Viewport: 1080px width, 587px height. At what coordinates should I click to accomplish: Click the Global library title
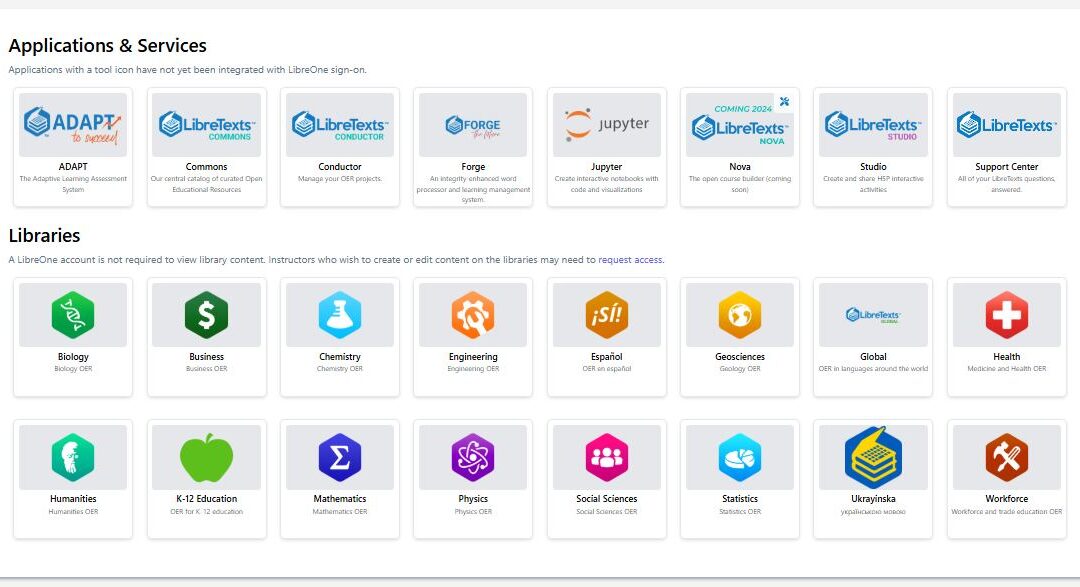pos(873,357)
